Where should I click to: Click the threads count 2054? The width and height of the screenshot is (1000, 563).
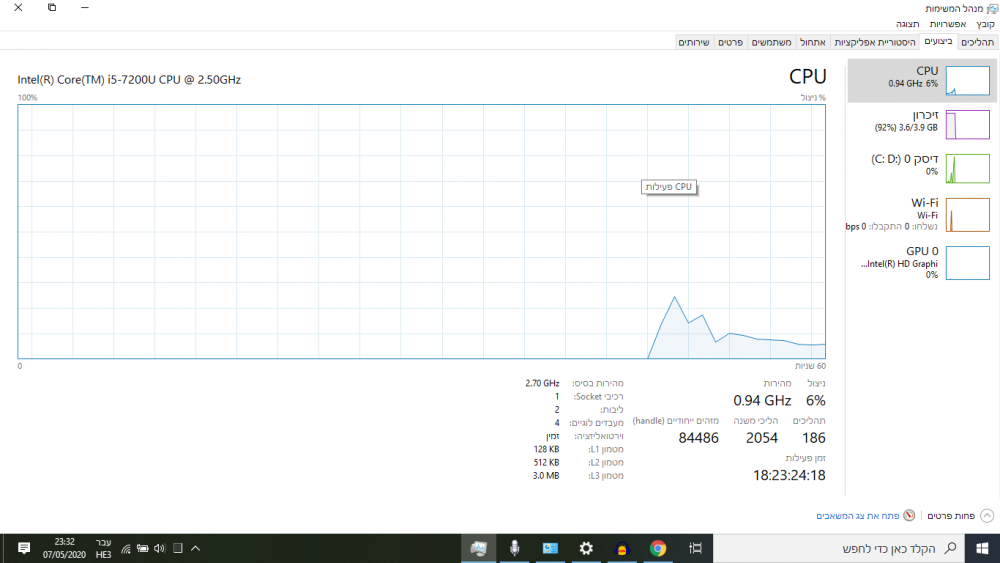(x=761, y=438)
